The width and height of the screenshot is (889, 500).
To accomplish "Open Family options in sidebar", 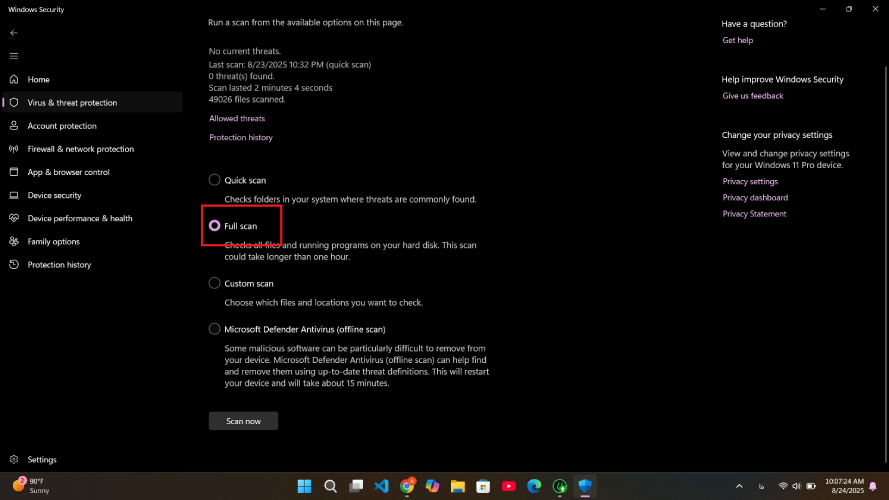I will coord(53,241).
